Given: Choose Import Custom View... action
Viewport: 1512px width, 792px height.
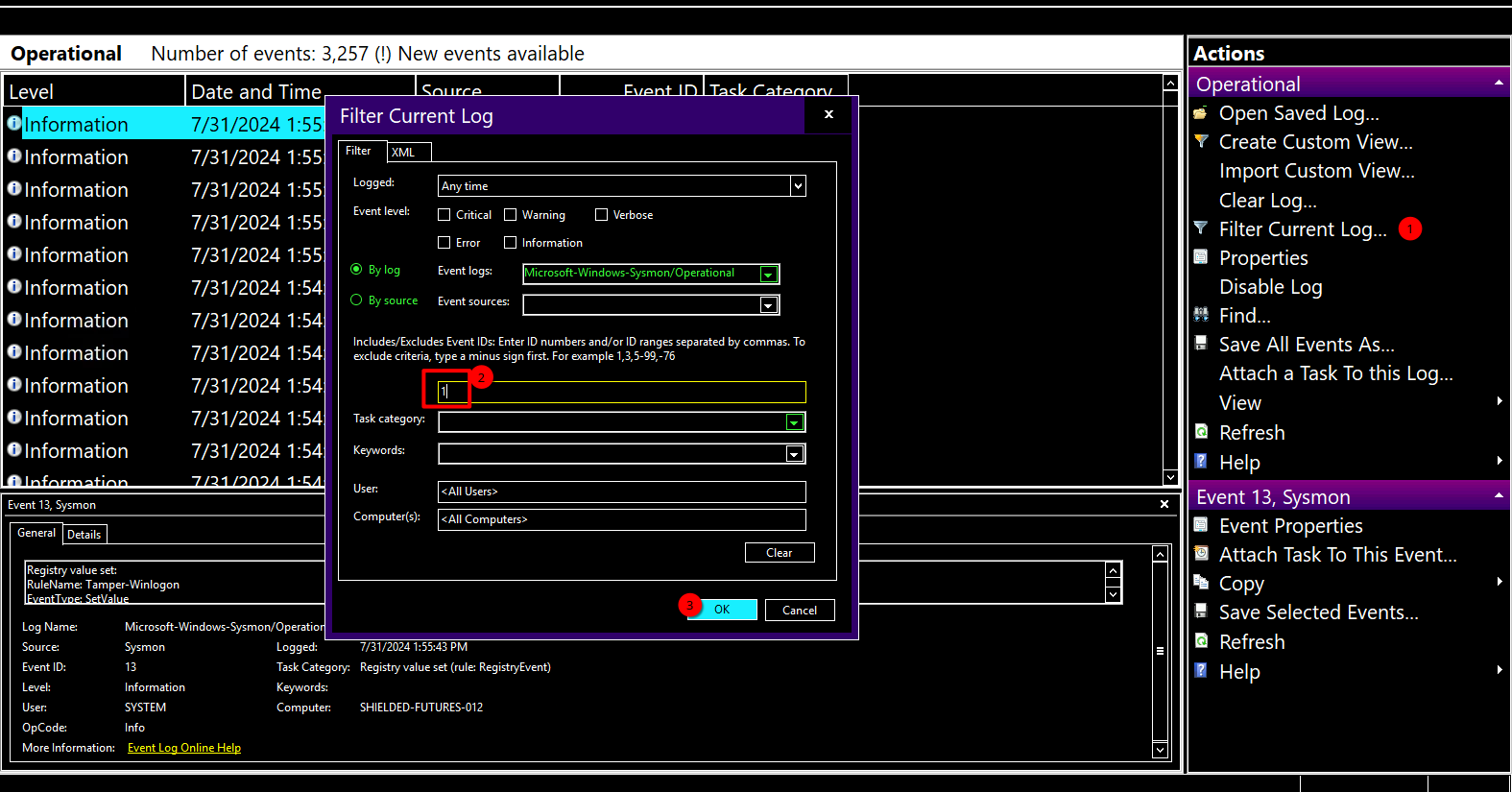Looking at the screenshot, I should 1316,171.
